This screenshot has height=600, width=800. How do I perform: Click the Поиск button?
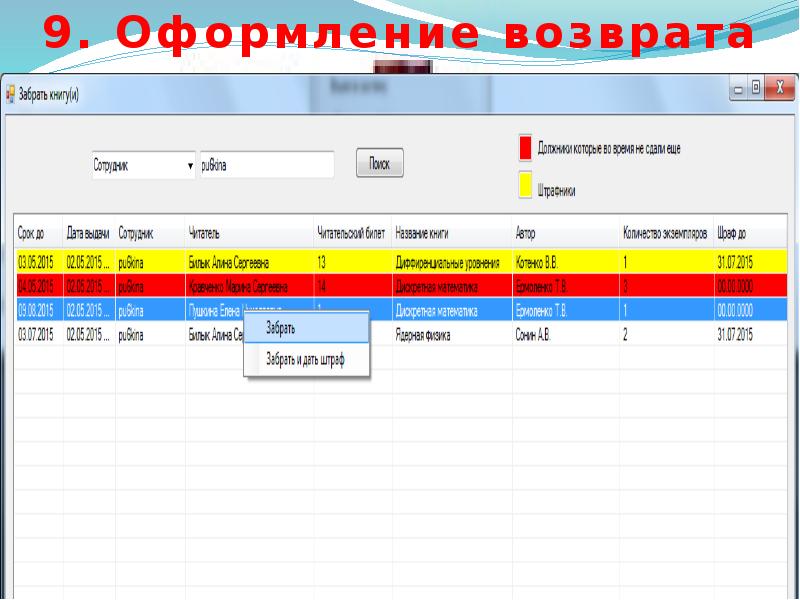click(380, 163)
